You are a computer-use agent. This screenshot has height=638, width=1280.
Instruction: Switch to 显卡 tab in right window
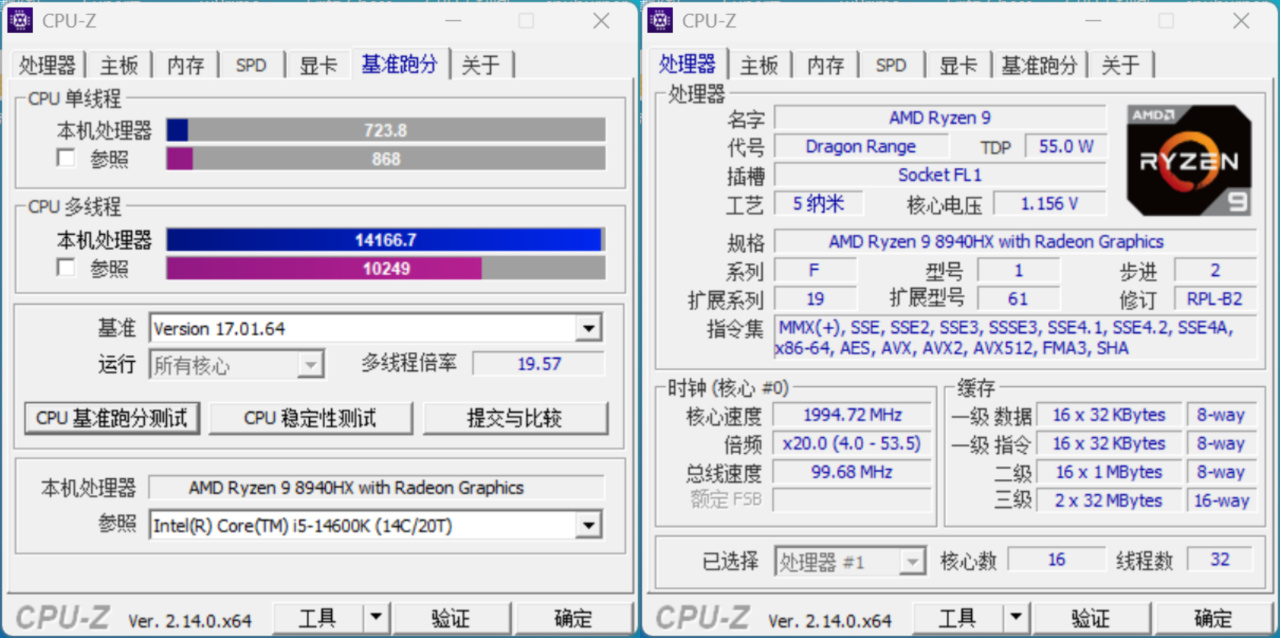958,65
